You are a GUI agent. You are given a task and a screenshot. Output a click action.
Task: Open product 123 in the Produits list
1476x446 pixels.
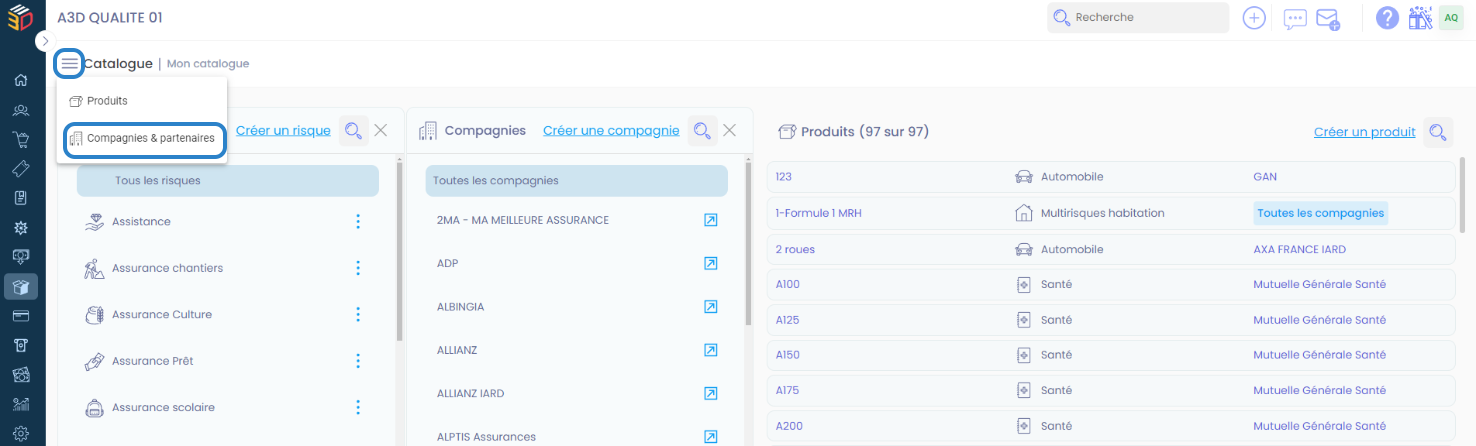[x=784, y=177]
